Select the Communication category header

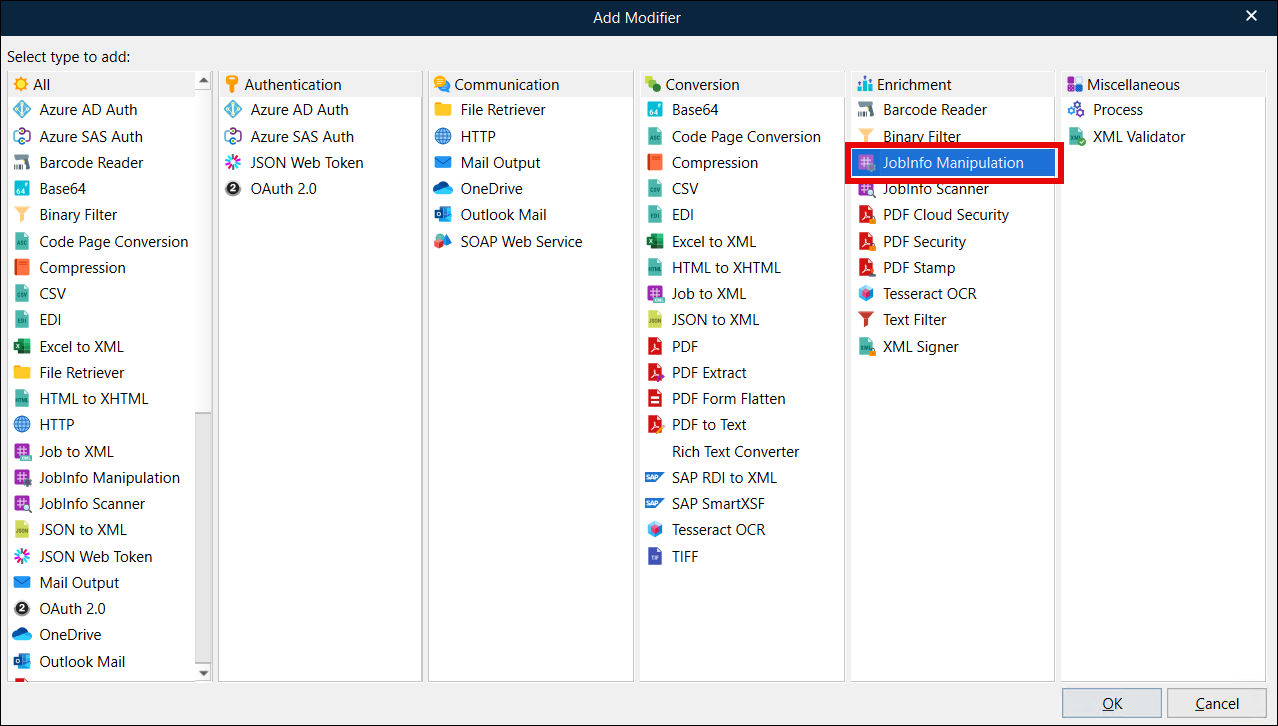point(531,84)
